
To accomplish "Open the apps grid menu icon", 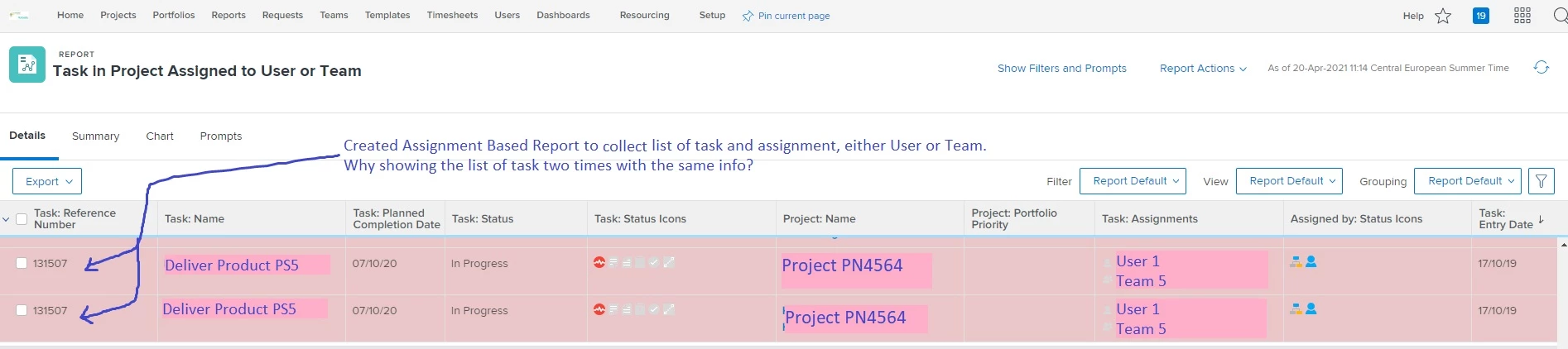I will pyautogui.click(x=1522, y=16).
